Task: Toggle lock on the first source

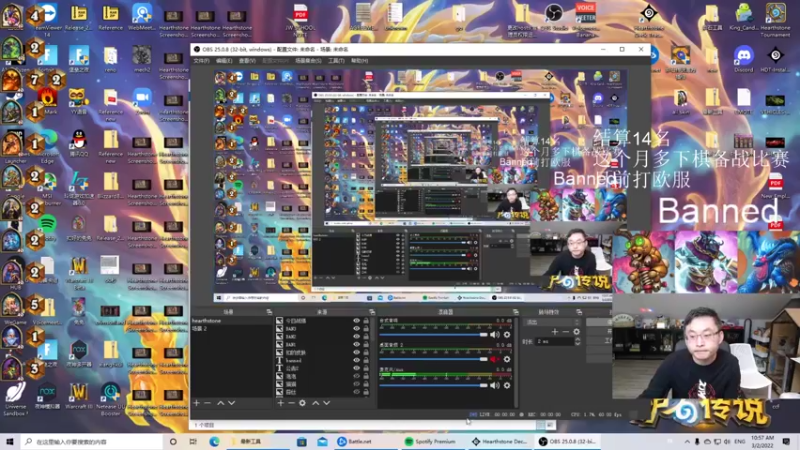Action: (x=366, y=321)
